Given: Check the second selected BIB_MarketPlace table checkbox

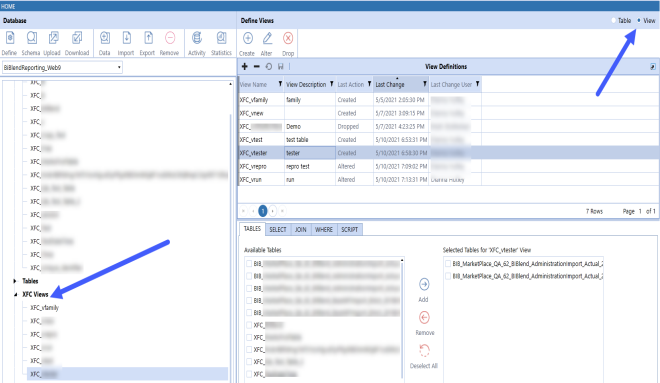Looking at the screenshot, I should coord(448,276).
